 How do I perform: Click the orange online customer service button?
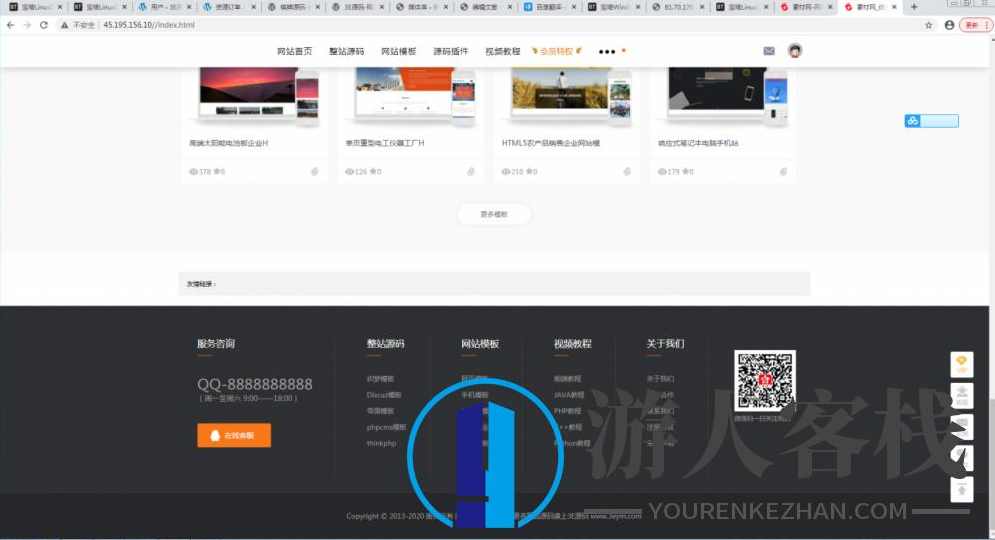(234, 435)
